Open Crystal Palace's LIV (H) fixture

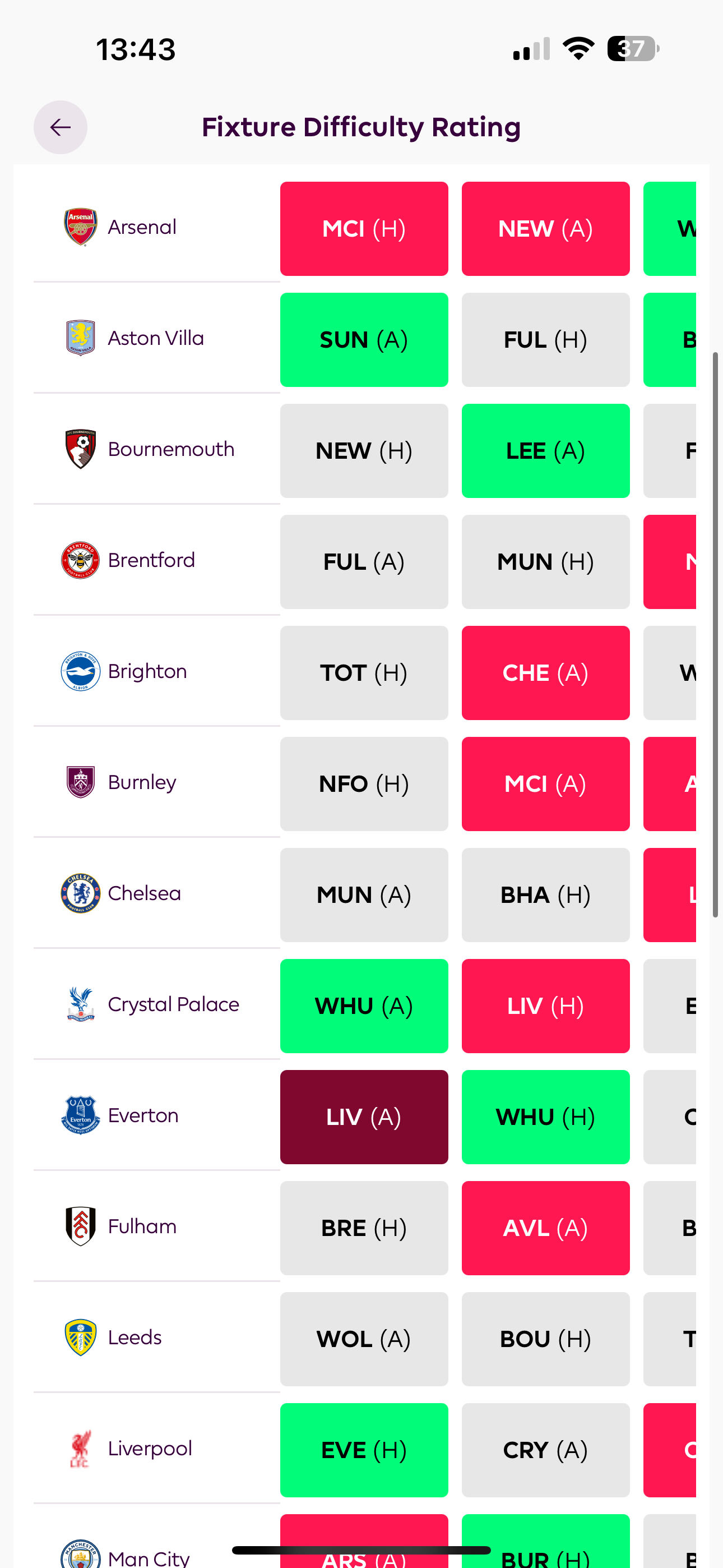pyautogui.click(x=545, y=1006)
